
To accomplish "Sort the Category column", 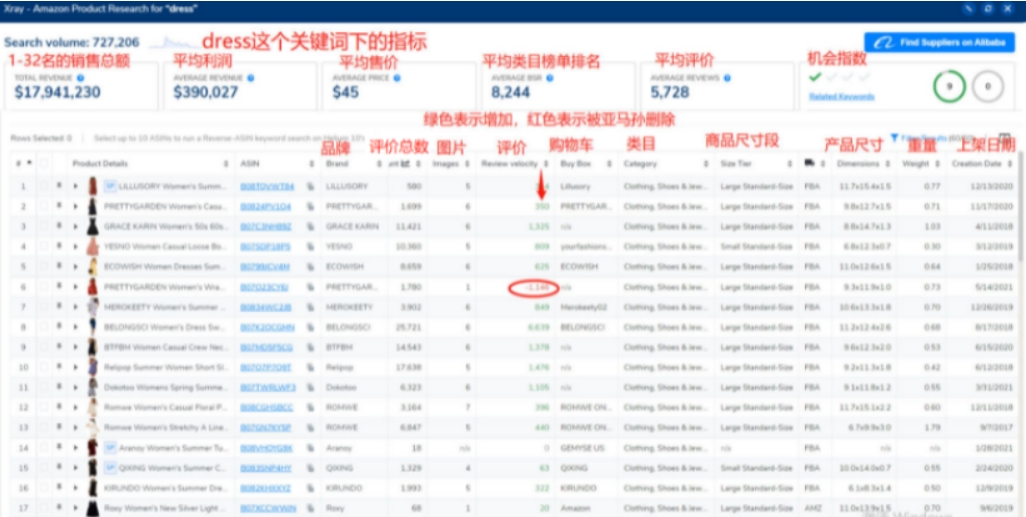I will point(705,164).
